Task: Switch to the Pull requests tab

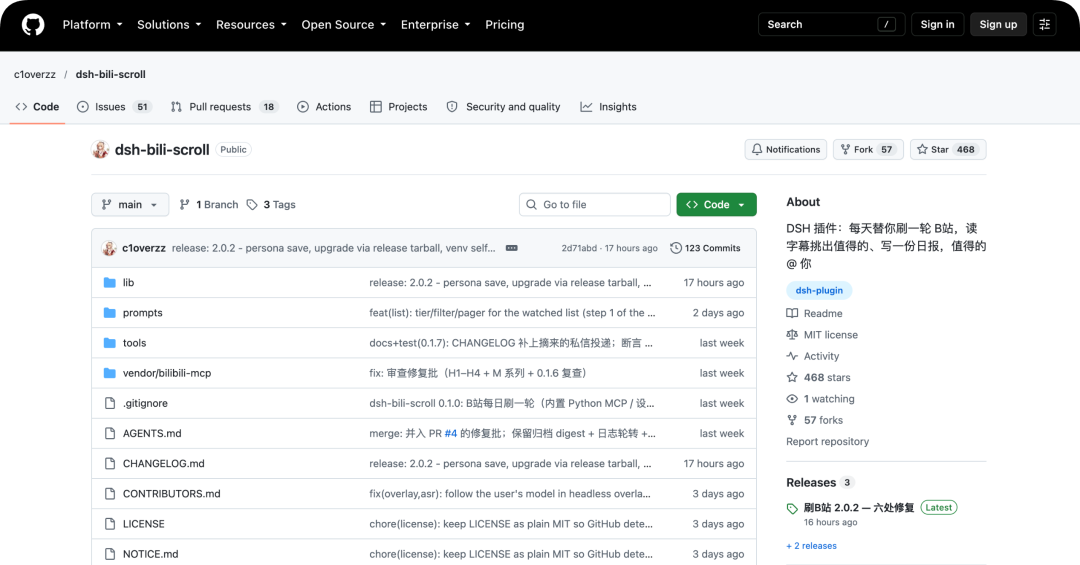Action: pyautogui.click(x=223, y=107)
